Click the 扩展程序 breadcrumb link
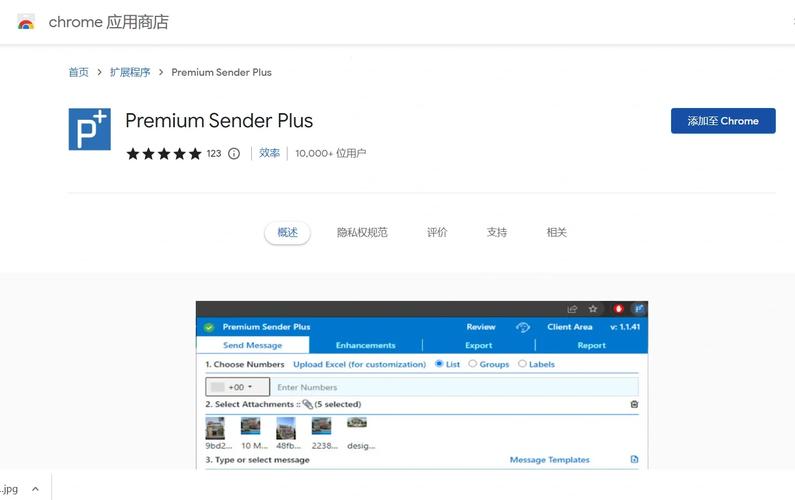This screenshot has height=500, width=795. [x=130, y=72]
